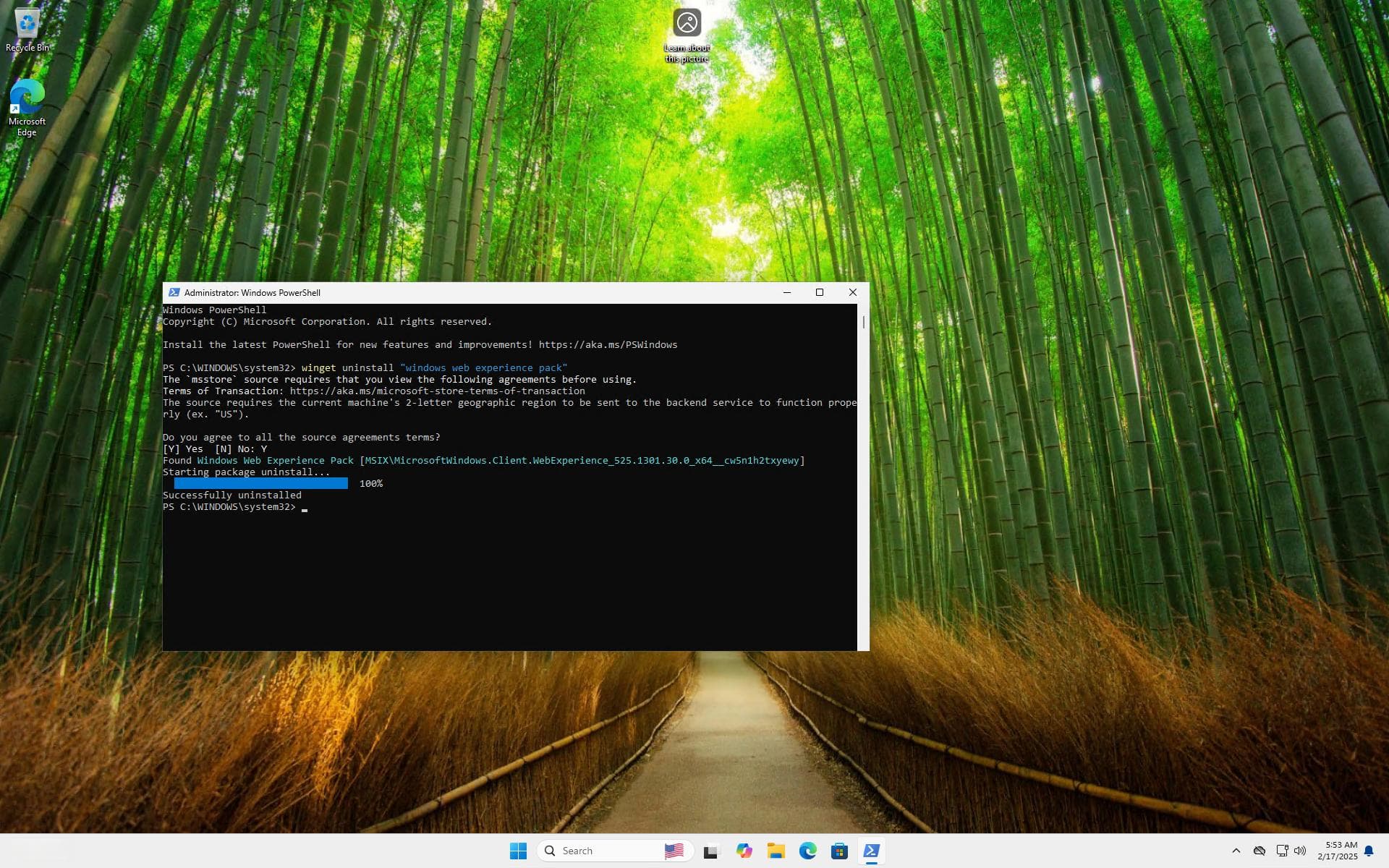Viewport: 1389px width, 868px height.
Task: Open the Windows Start button
Action: (518, 851)
